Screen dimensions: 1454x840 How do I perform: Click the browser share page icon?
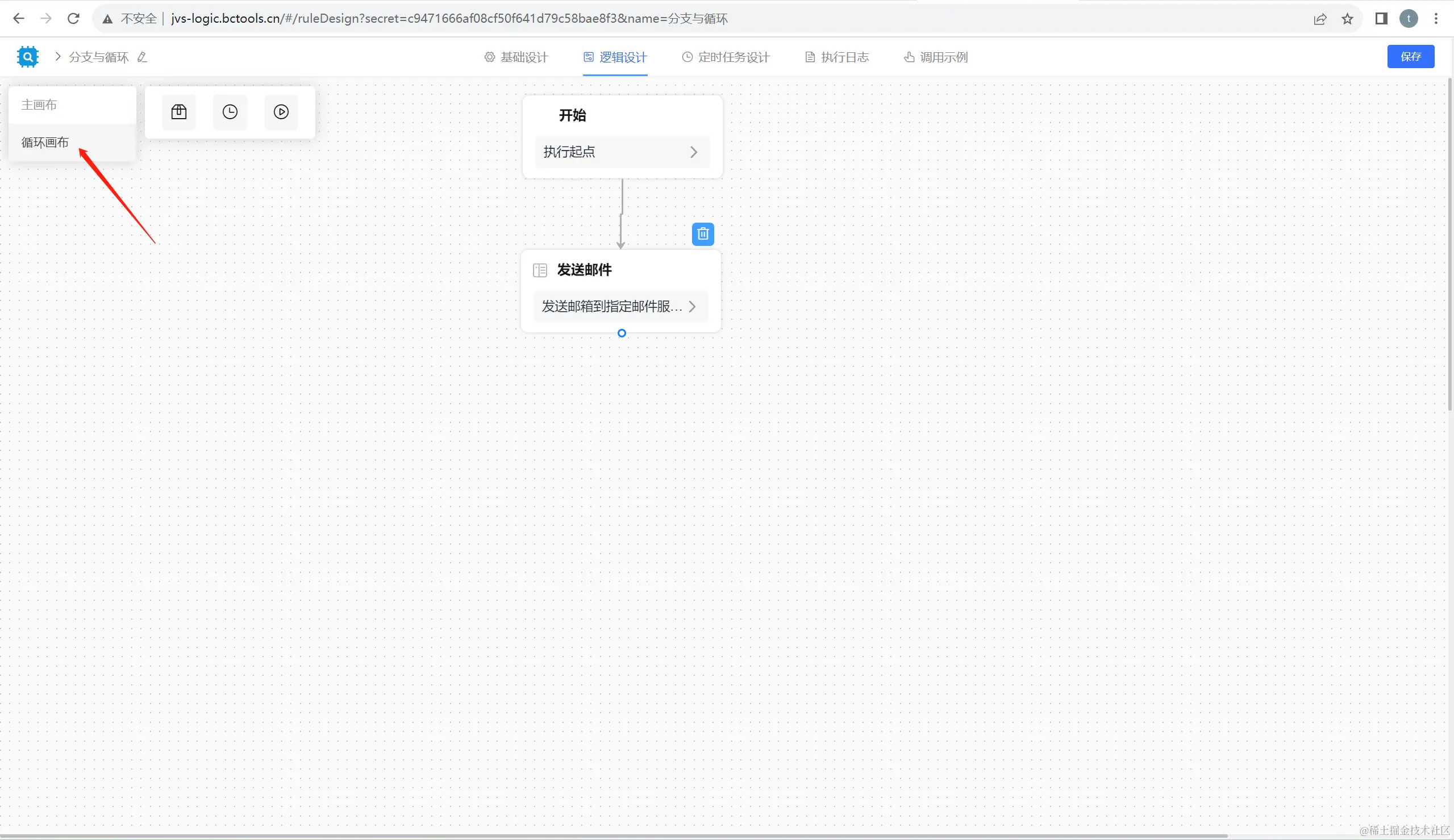tap(1319, 19)
